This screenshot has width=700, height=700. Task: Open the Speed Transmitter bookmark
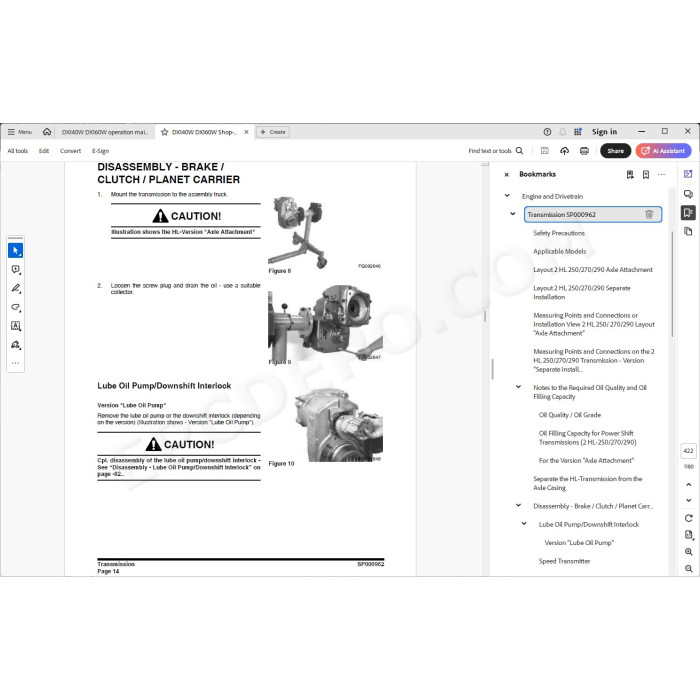click(x=564, y=561)
